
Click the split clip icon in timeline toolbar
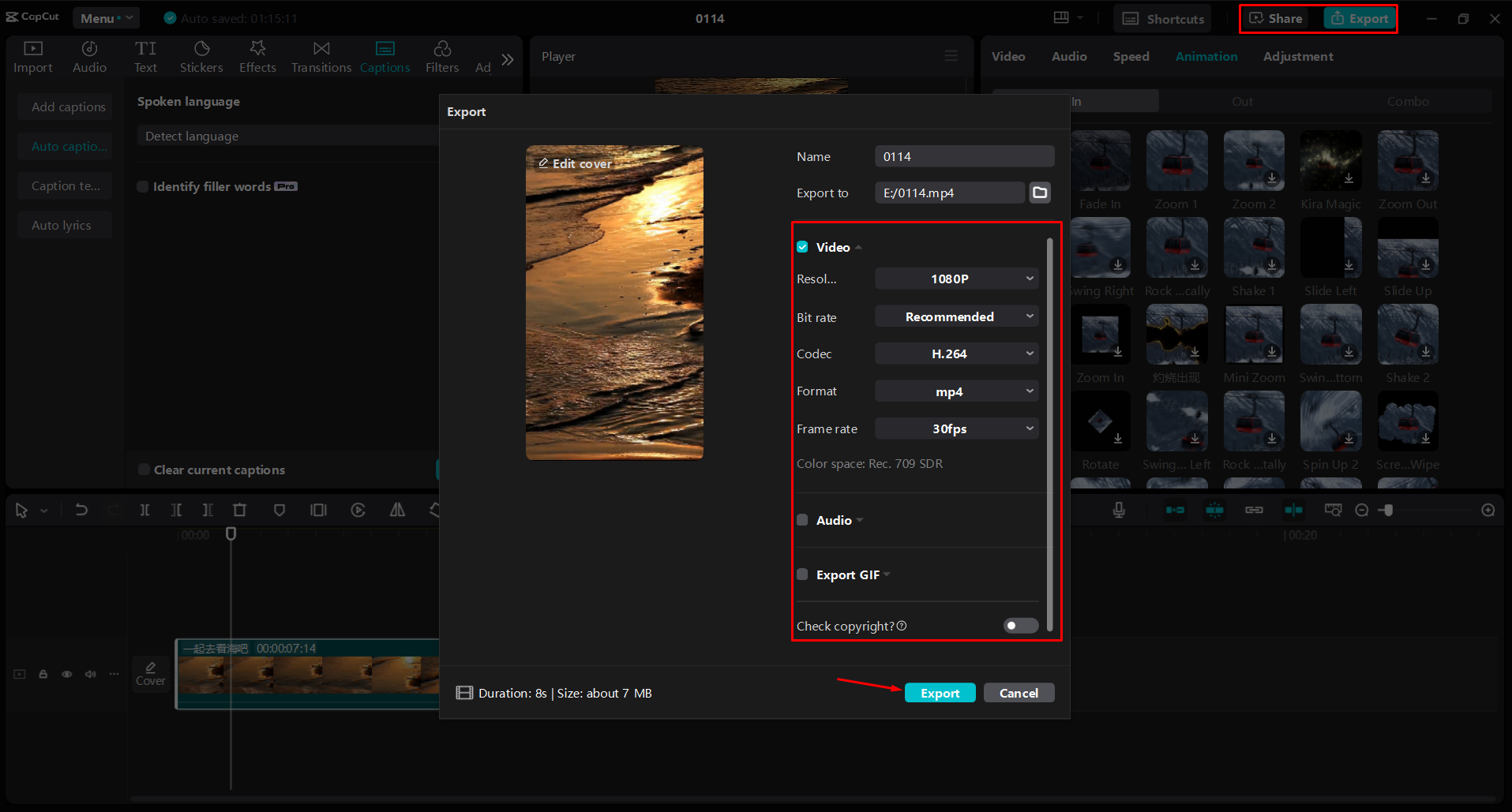click(x=144, y=510)
